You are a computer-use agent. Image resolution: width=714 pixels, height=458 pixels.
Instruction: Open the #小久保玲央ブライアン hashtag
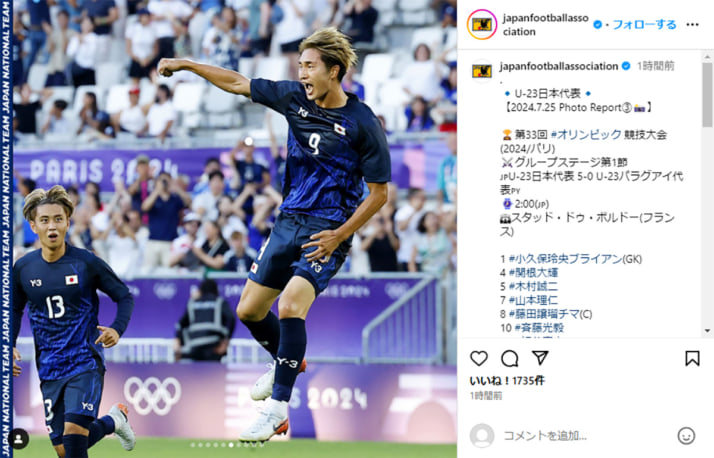click(566, 259)
